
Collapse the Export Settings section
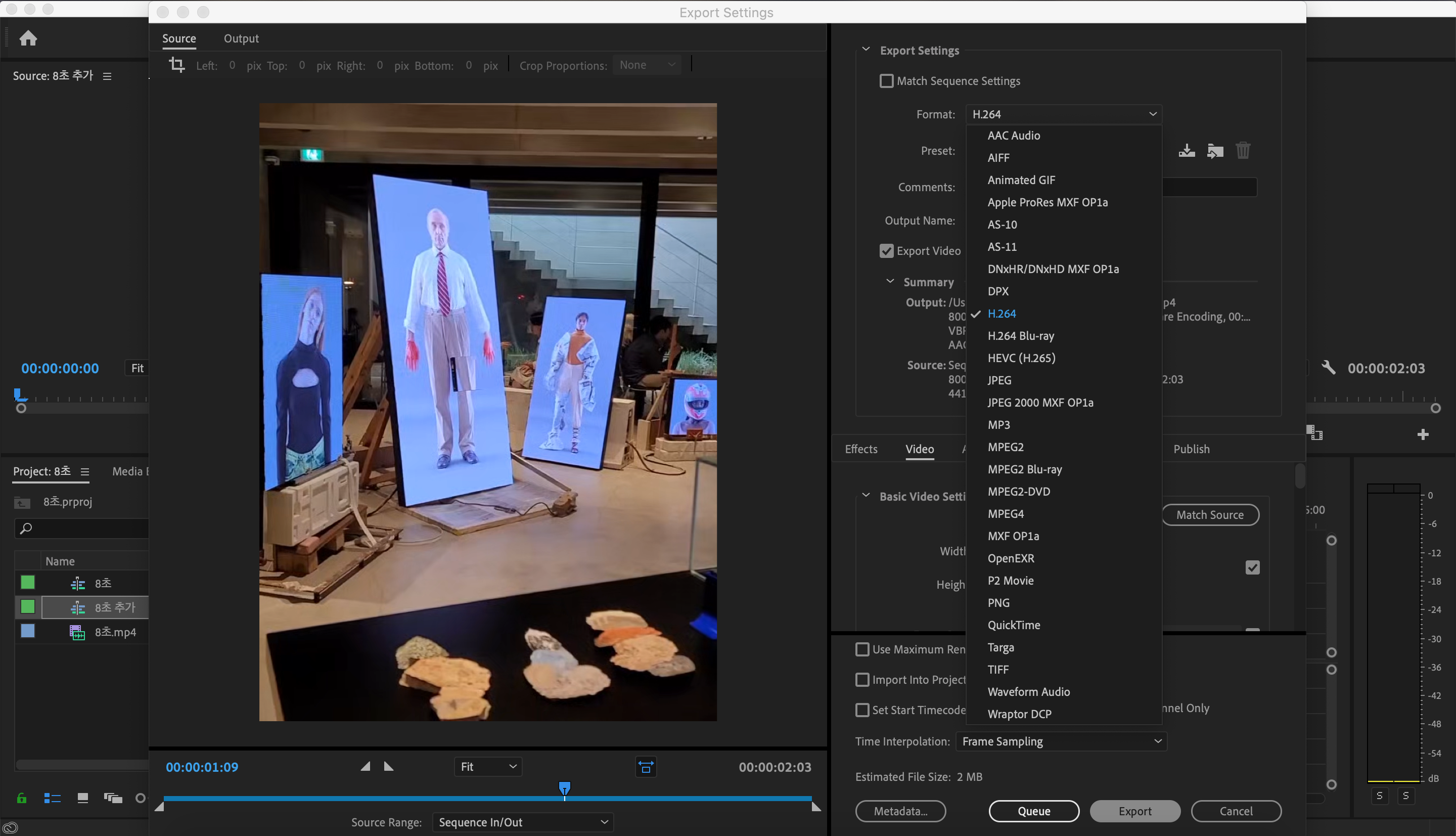pos(866,50)
